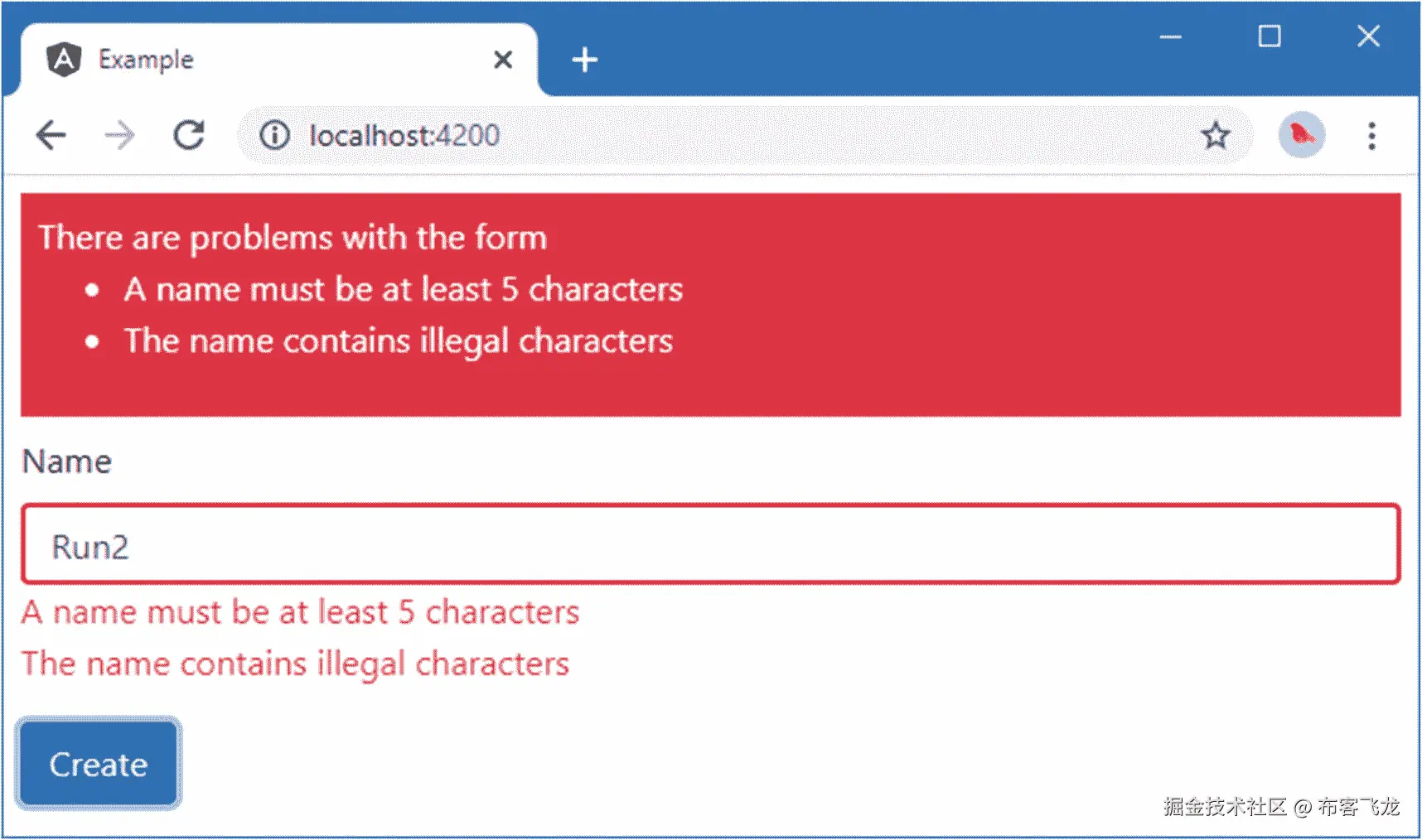Click the Angular favicon on tab

(64, 60)
